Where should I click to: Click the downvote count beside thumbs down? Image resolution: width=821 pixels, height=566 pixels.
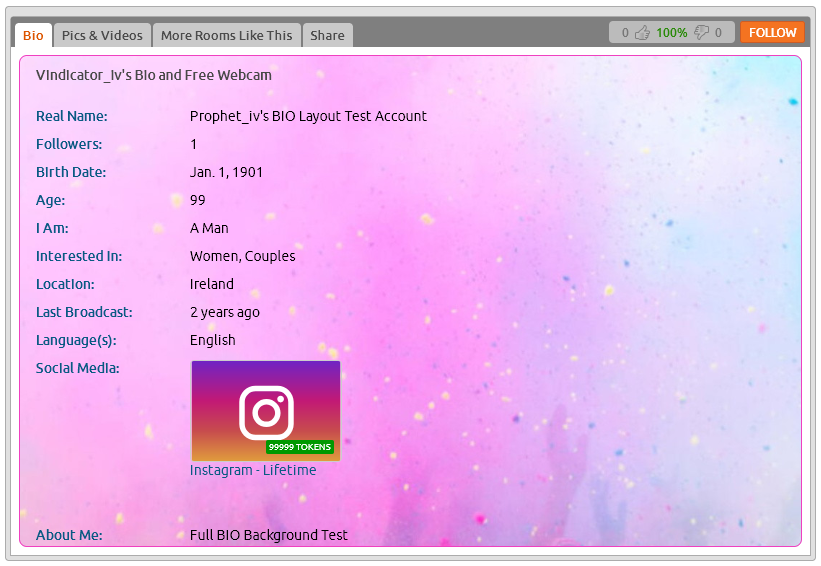pyautogui.click(x=718, y=33)
